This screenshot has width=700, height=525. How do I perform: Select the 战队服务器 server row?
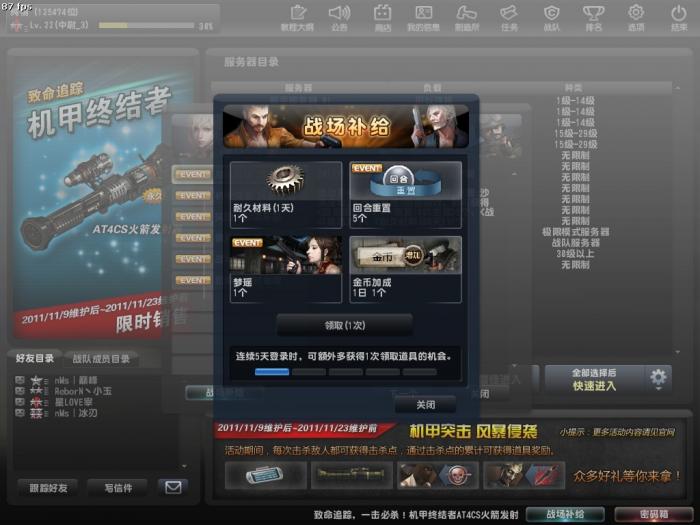coord(575,243)
